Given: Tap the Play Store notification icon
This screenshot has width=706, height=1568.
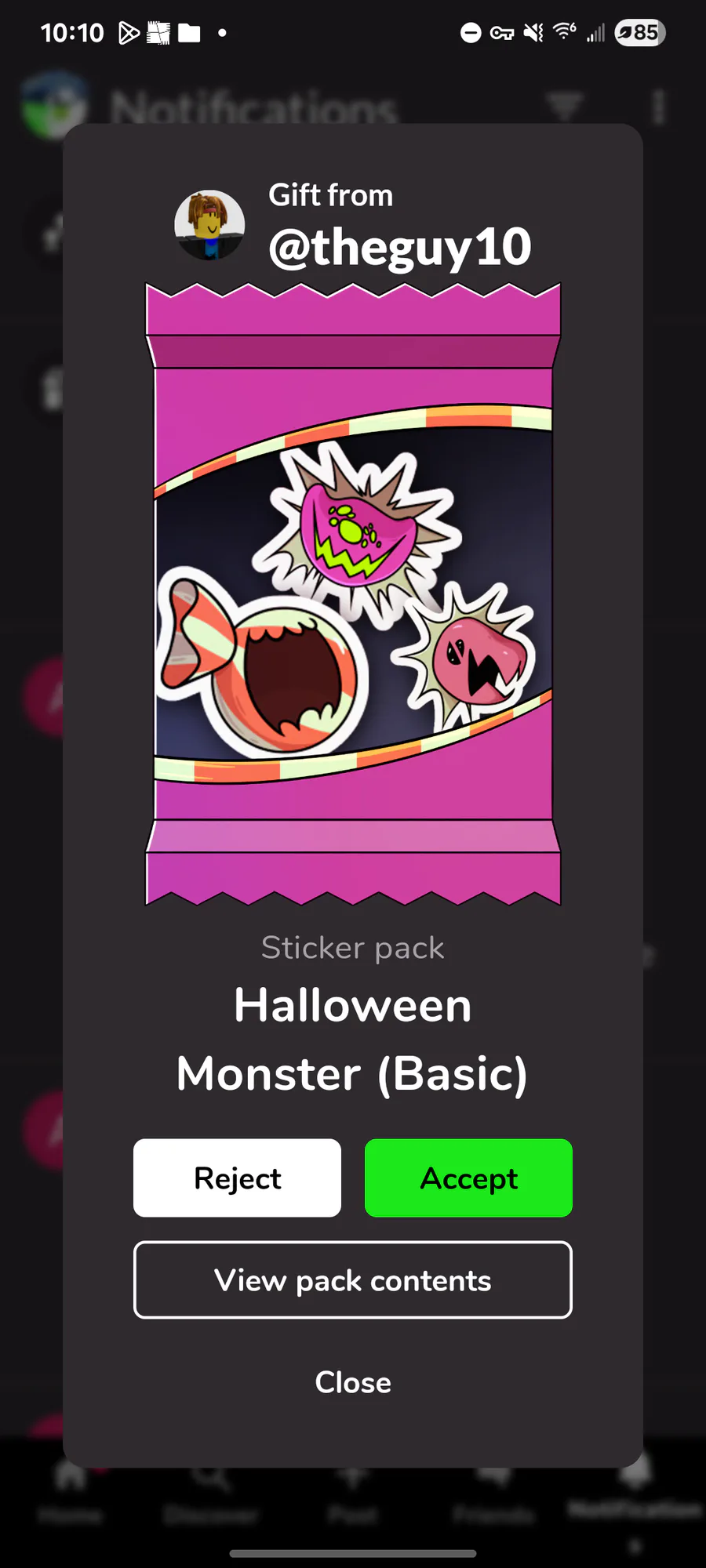Looking at the screenshot, I should pyautogui.click(x=129, y=32).
